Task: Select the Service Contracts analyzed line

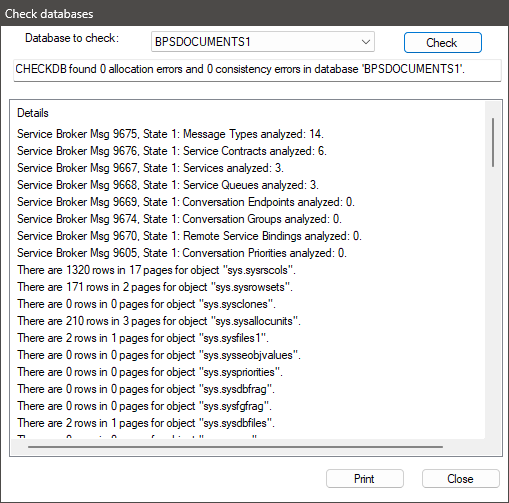Action: 172,151
